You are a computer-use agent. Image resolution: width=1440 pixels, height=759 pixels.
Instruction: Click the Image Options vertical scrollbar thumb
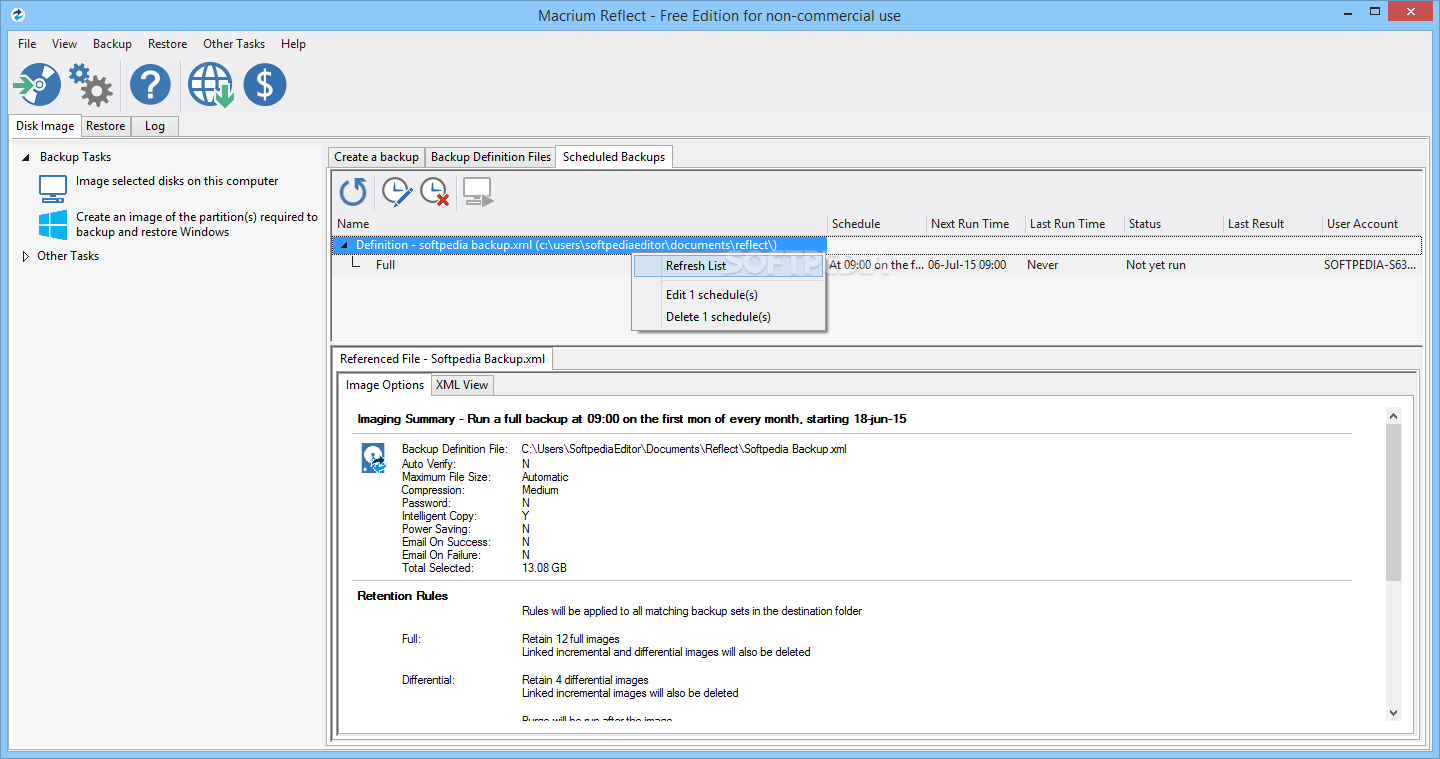(1394, 502)
